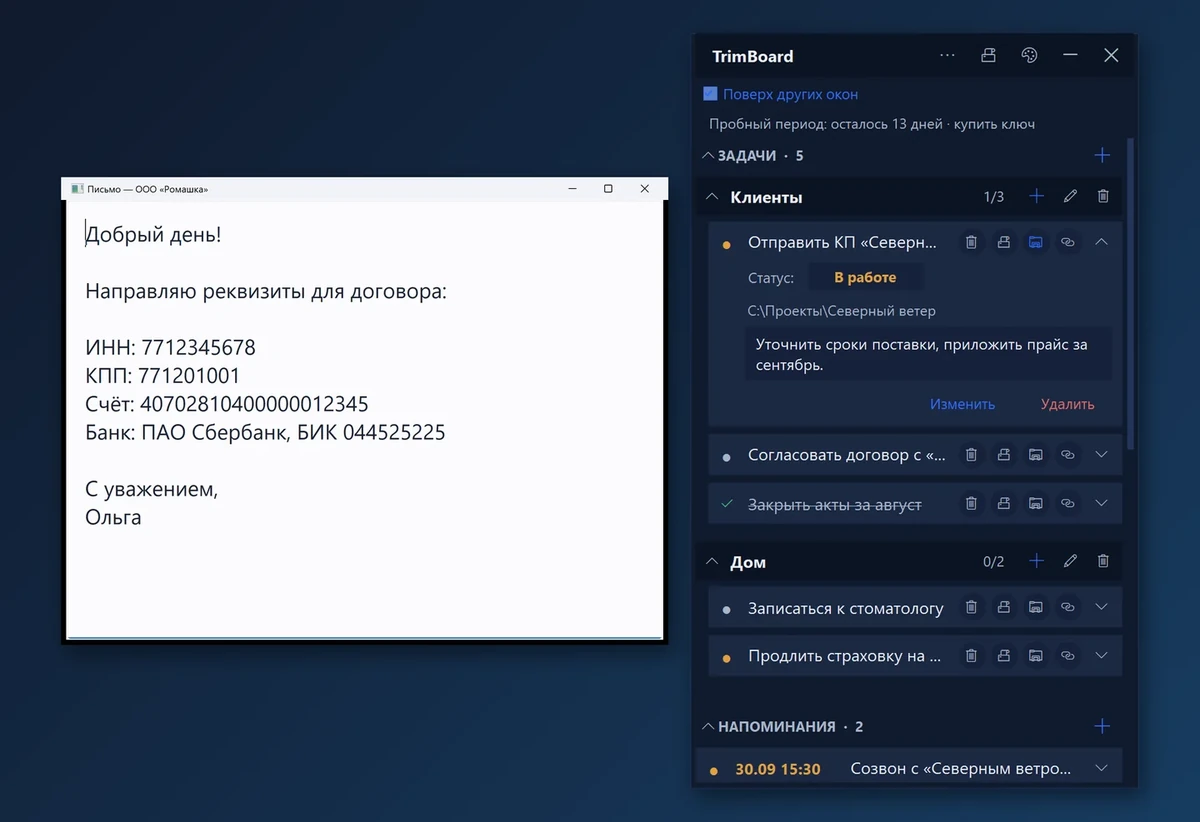Expand the Закрыть акты за август task

tap(1101, 504)
